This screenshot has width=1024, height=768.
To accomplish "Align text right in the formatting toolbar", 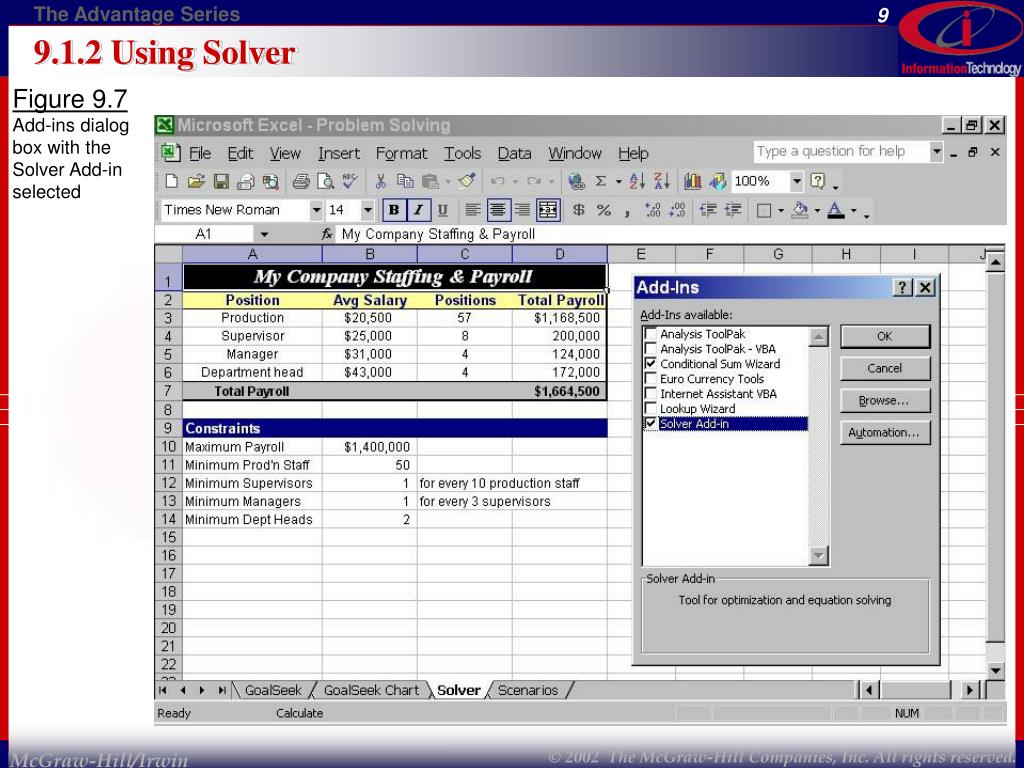I will tap(522, 210).
